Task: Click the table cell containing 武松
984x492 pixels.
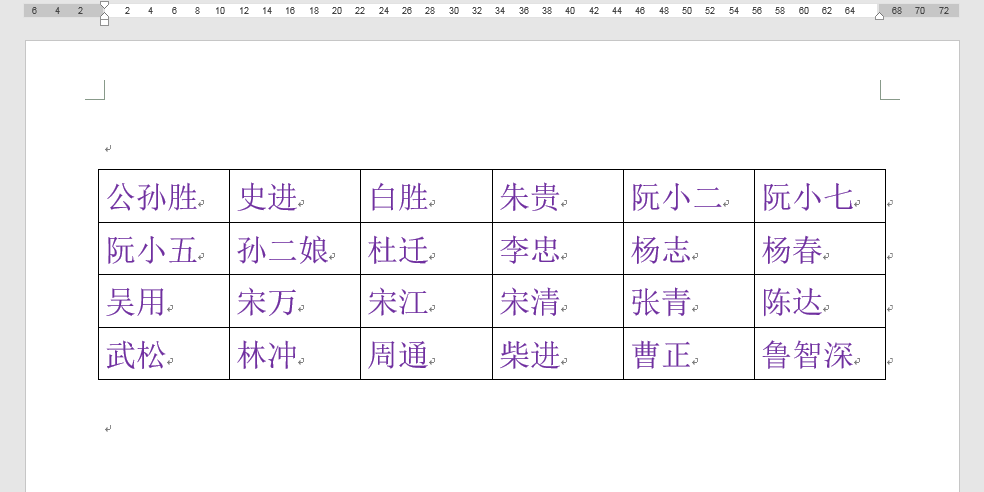Action: (x=164, y=353)
